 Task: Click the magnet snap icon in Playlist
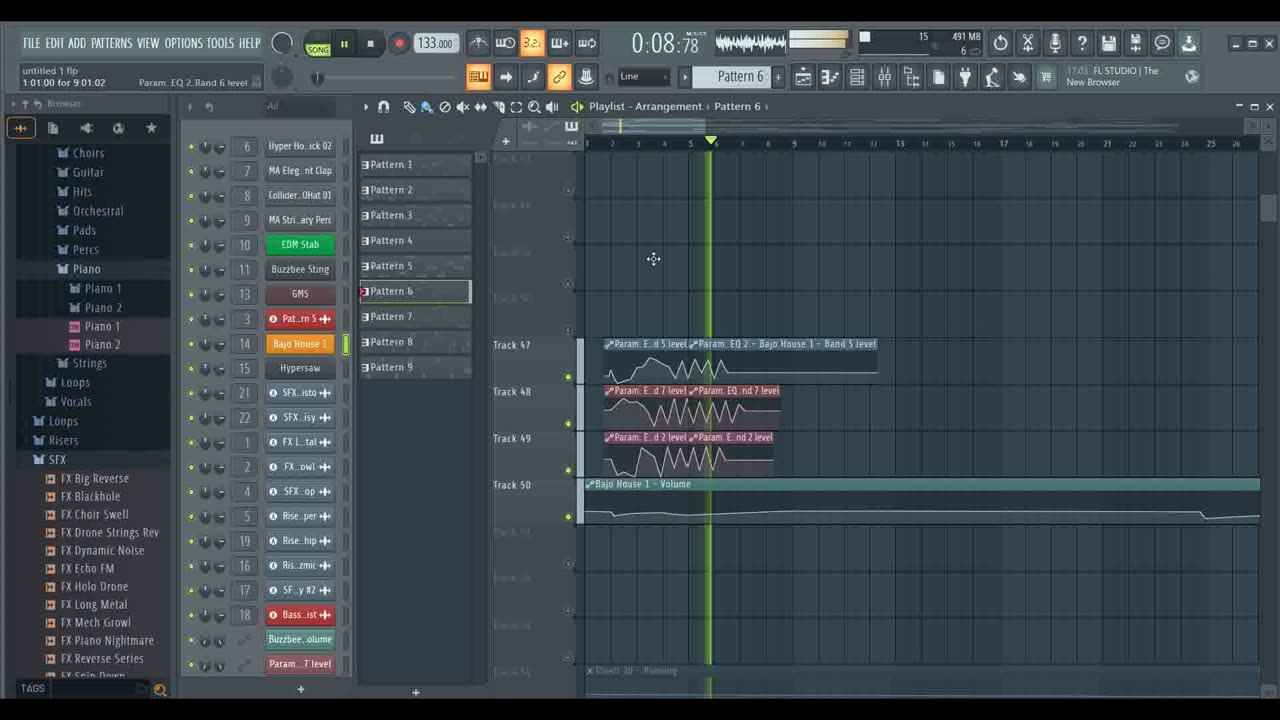(x=383, y=107)
